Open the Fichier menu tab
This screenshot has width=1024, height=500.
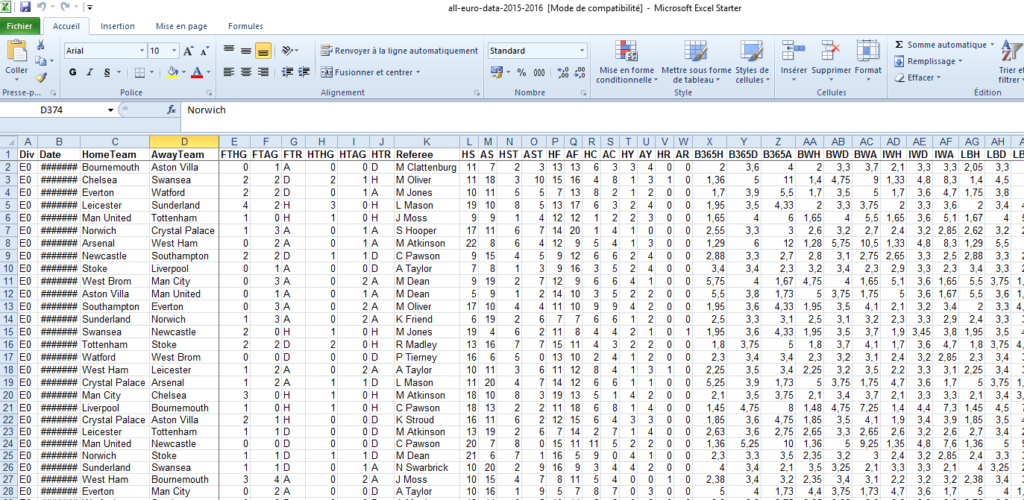20,26
